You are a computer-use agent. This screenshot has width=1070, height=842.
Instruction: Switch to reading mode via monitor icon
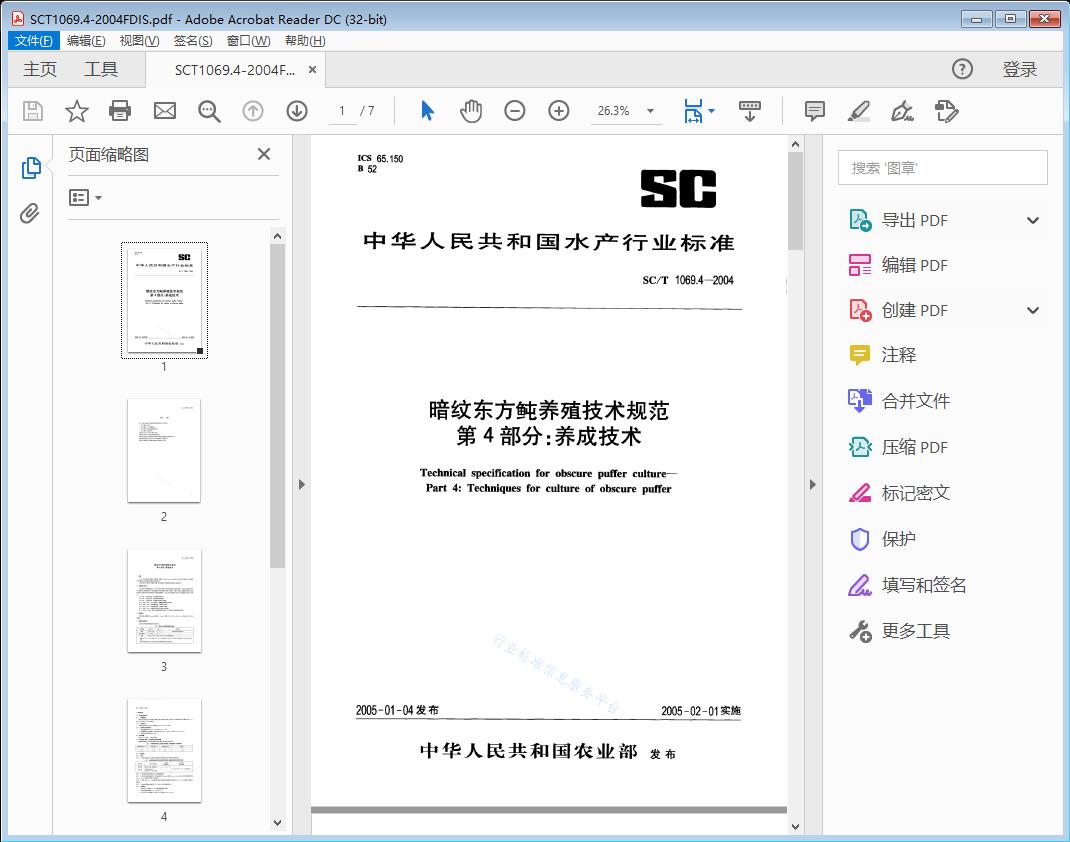point(750,111)
